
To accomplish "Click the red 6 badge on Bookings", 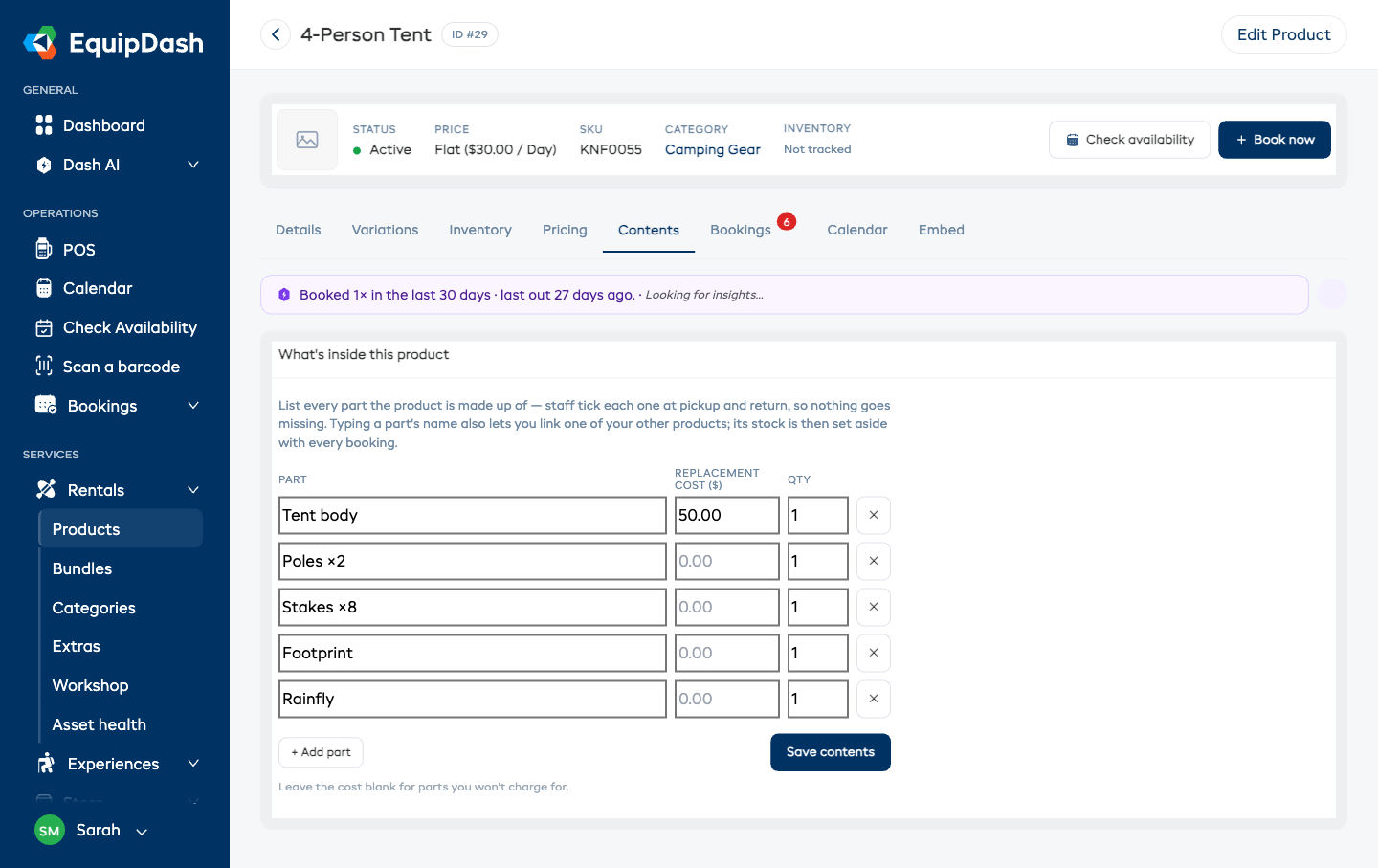I will (x=787, y=222).
